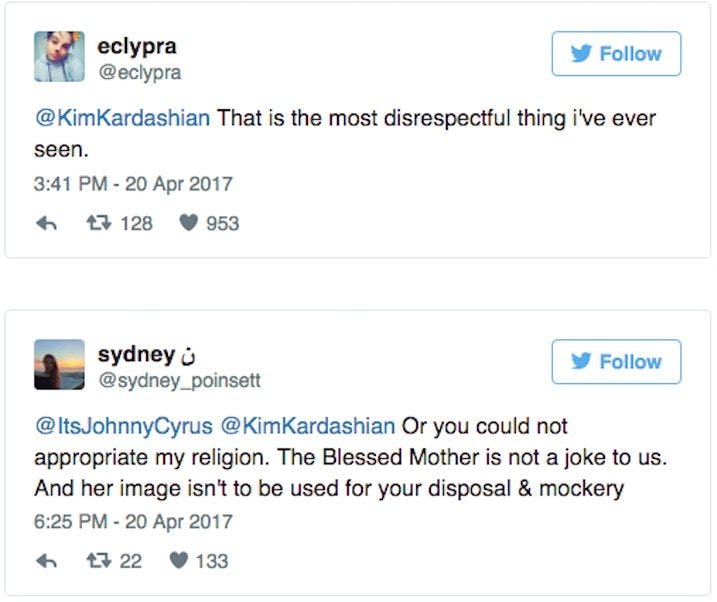Viewport: 717px width, 602px height.
Task: Like sydney's tweet with 133 likes
Action: point(178,562)
